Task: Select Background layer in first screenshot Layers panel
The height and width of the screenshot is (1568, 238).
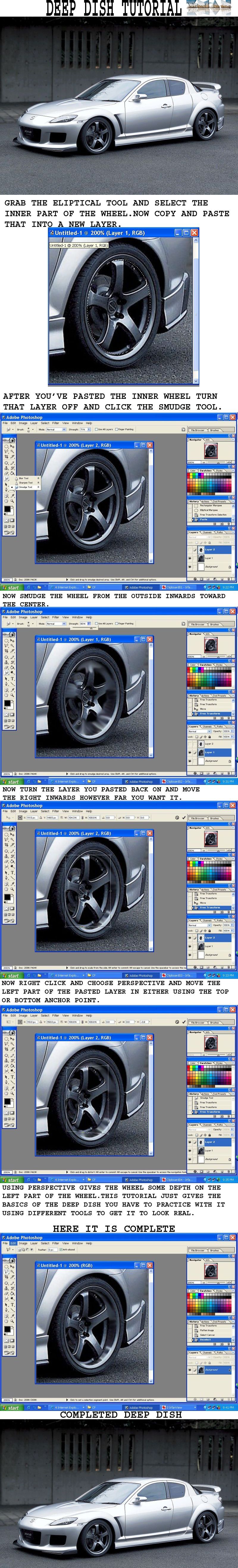Action: [x=210, y=567]
